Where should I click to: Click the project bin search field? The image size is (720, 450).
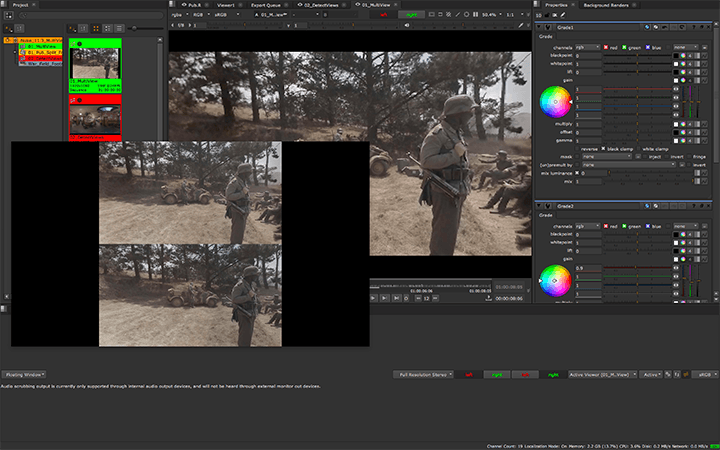[x=91, y=15]
